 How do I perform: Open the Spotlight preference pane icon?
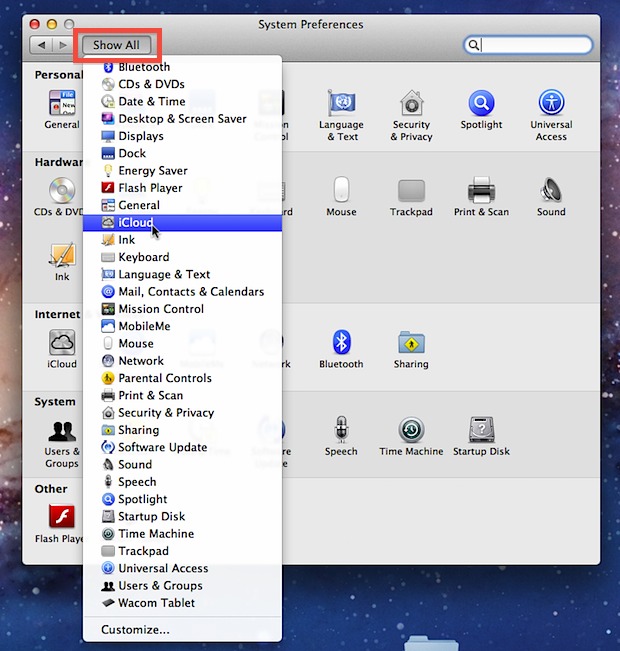tap(481, 103)
